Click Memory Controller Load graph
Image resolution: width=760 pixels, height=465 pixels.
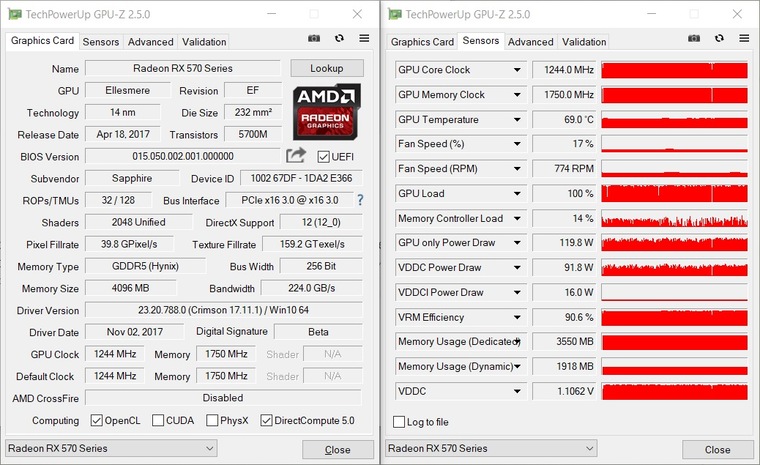674,218
